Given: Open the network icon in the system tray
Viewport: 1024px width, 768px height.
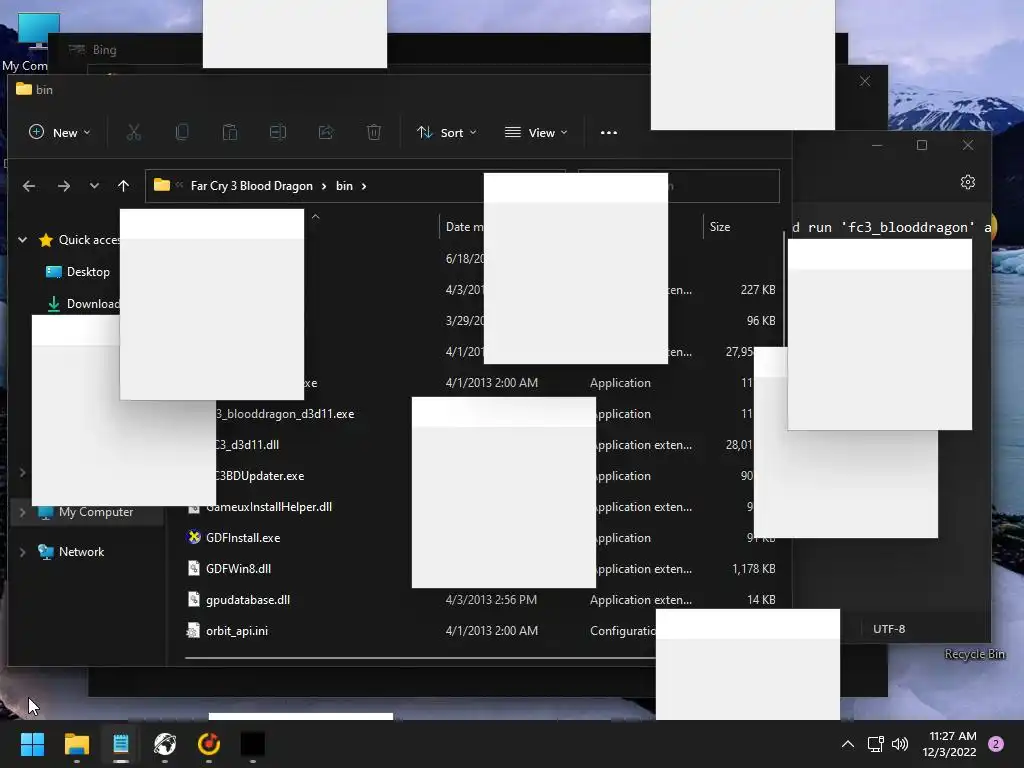Looking at the screenshot, I should (875, 744).
